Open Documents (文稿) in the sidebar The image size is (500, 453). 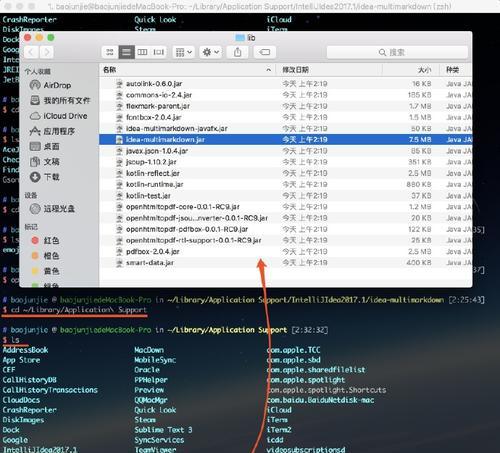(45, 162)
